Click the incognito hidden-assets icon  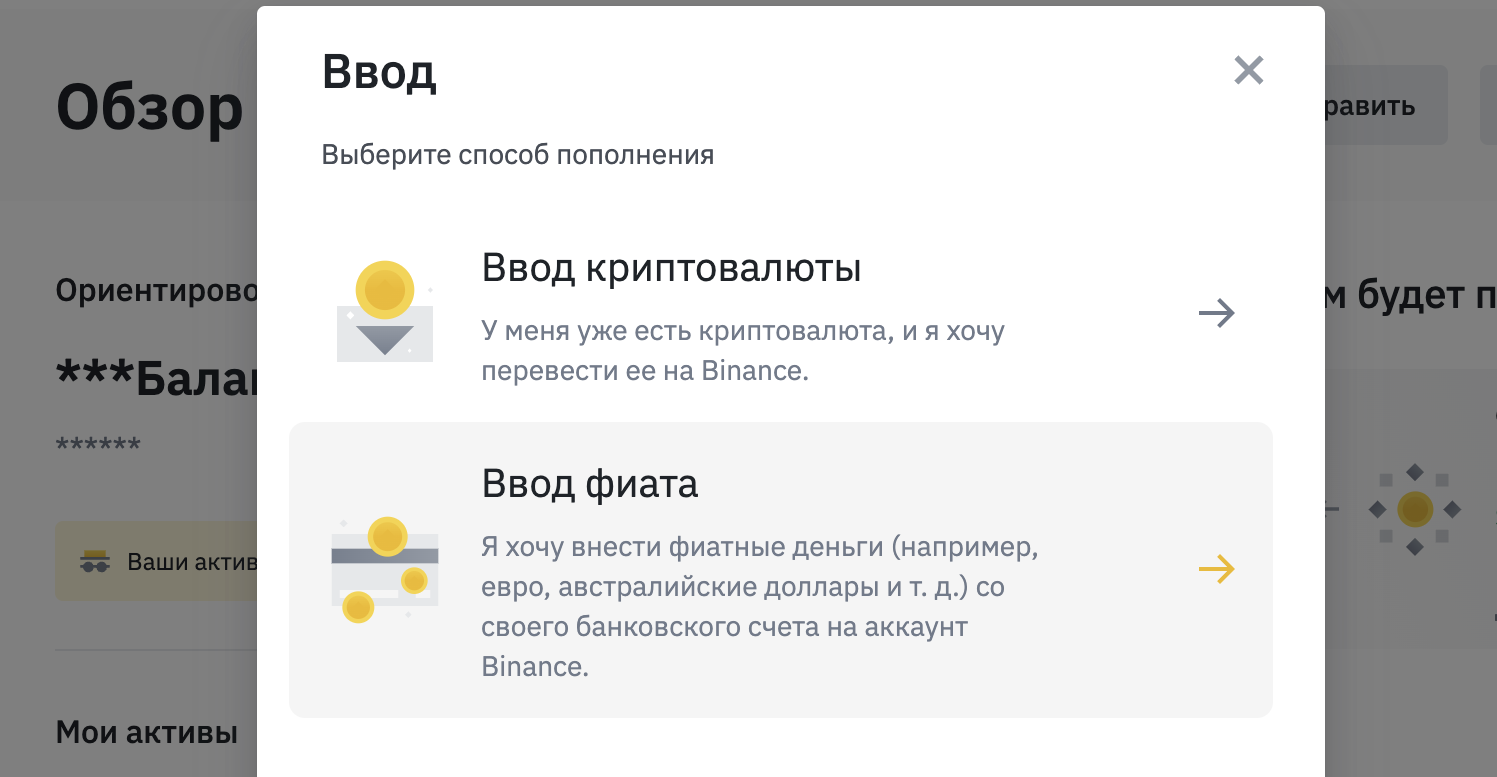pos(95,562)
